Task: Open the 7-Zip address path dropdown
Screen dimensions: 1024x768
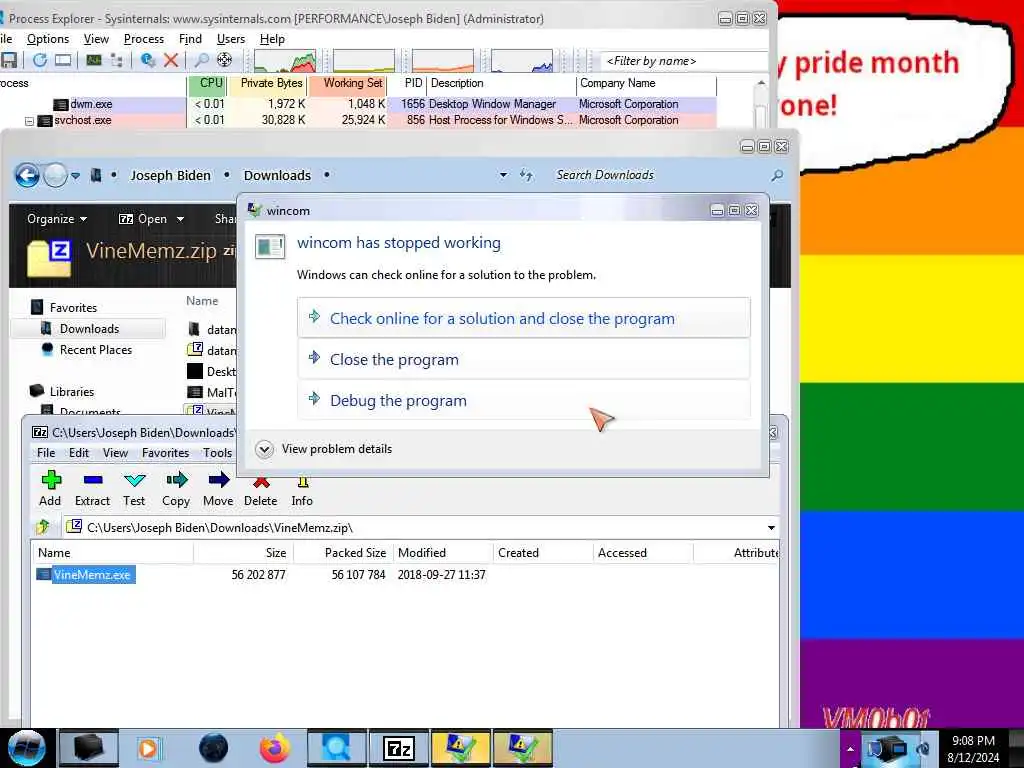Action: pyautogui.click(x=771, y=528)
